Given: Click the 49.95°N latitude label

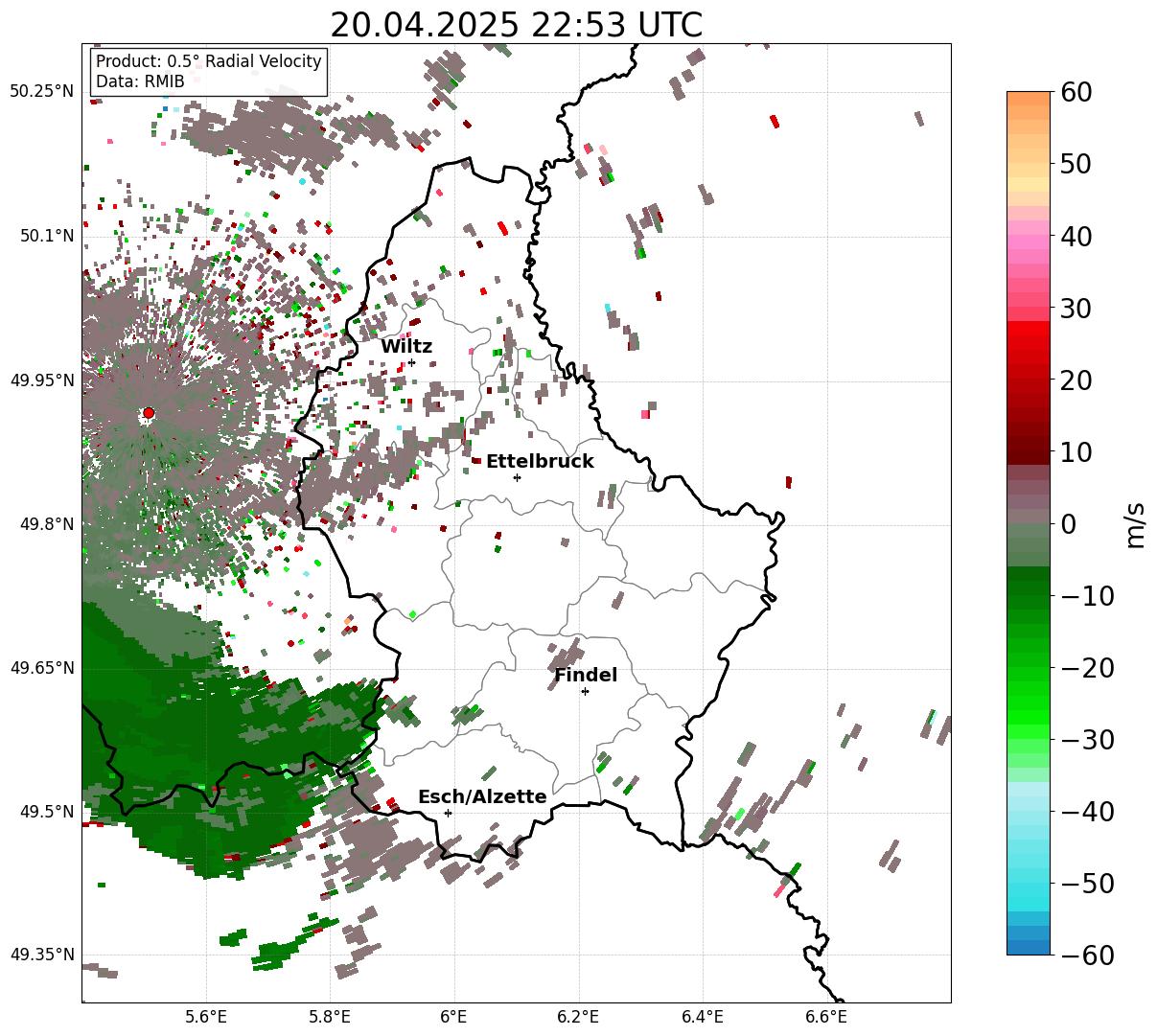Looking at the screenshot, I should click(41, 380).
